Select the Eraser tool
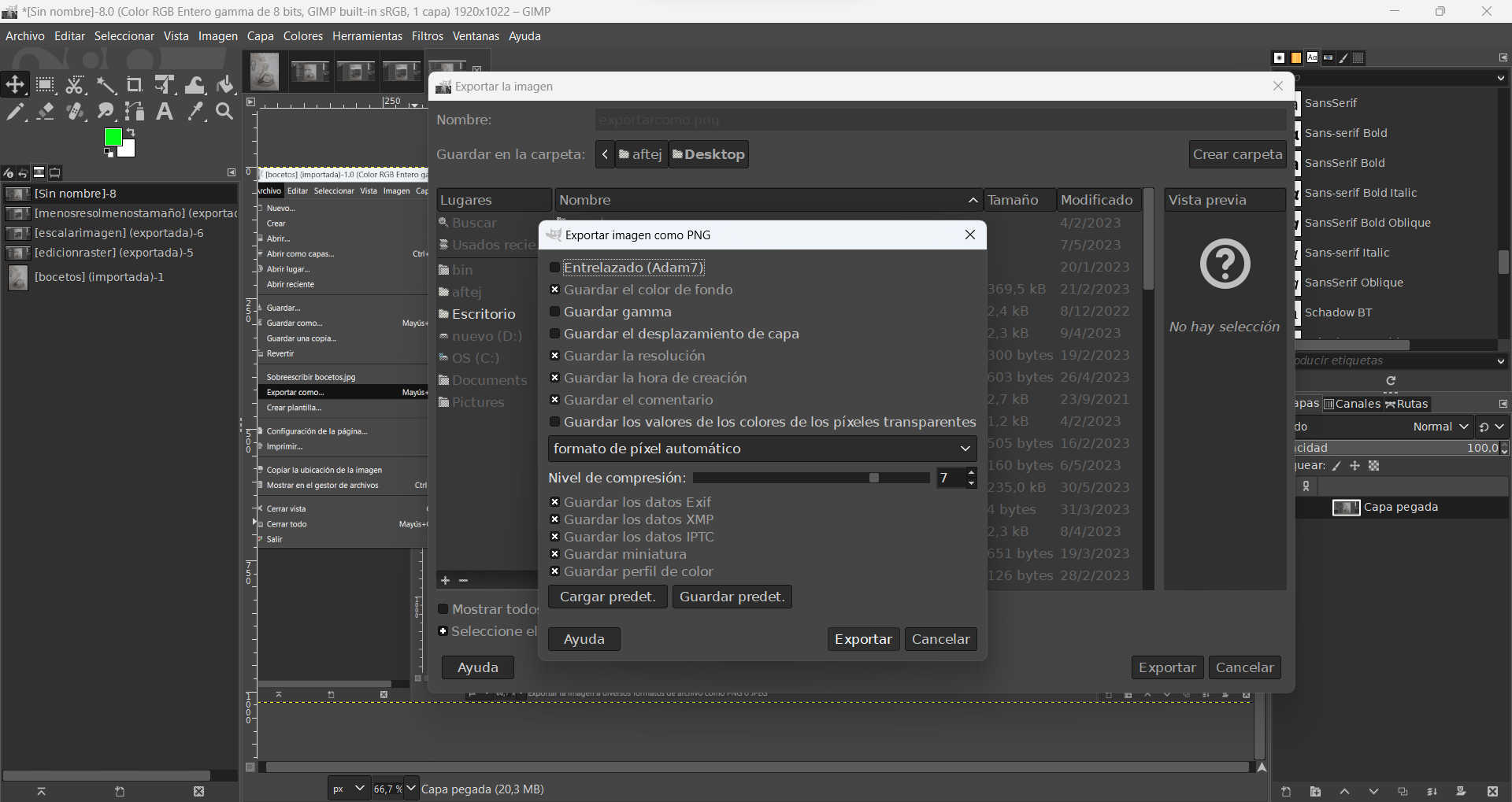 [x=45, y=112]
